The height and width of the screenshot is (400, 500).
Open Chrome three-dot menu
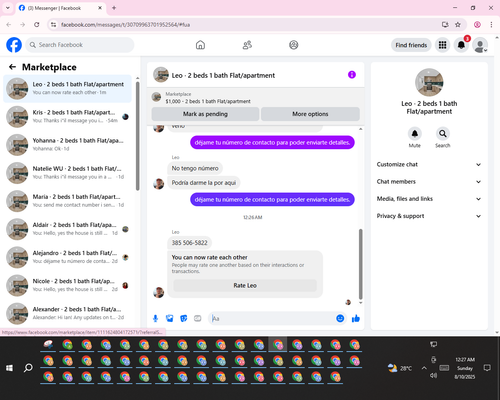pyautogui.click(x=491, y=25)
